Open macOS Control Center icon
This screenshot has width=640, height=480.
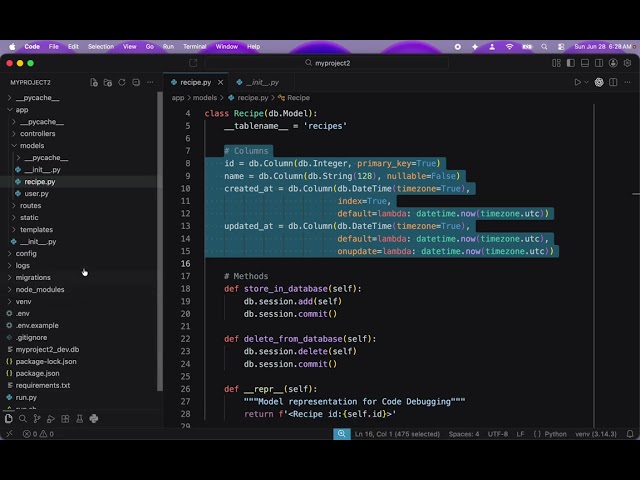[x=561, y=47]
